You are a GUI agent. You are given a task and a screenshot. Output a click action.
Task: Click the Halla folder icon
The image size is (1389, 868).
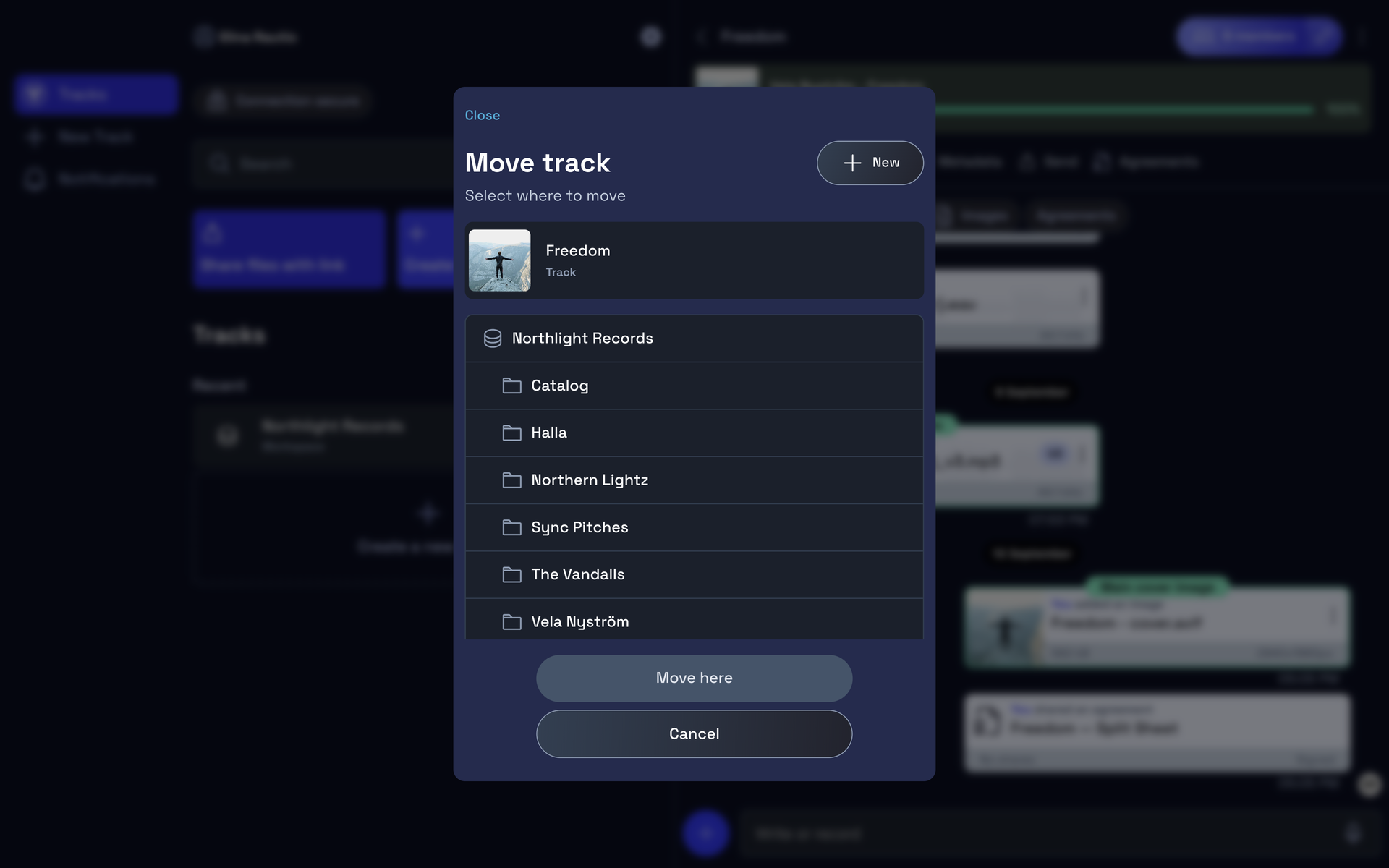[x=511, y=433]
